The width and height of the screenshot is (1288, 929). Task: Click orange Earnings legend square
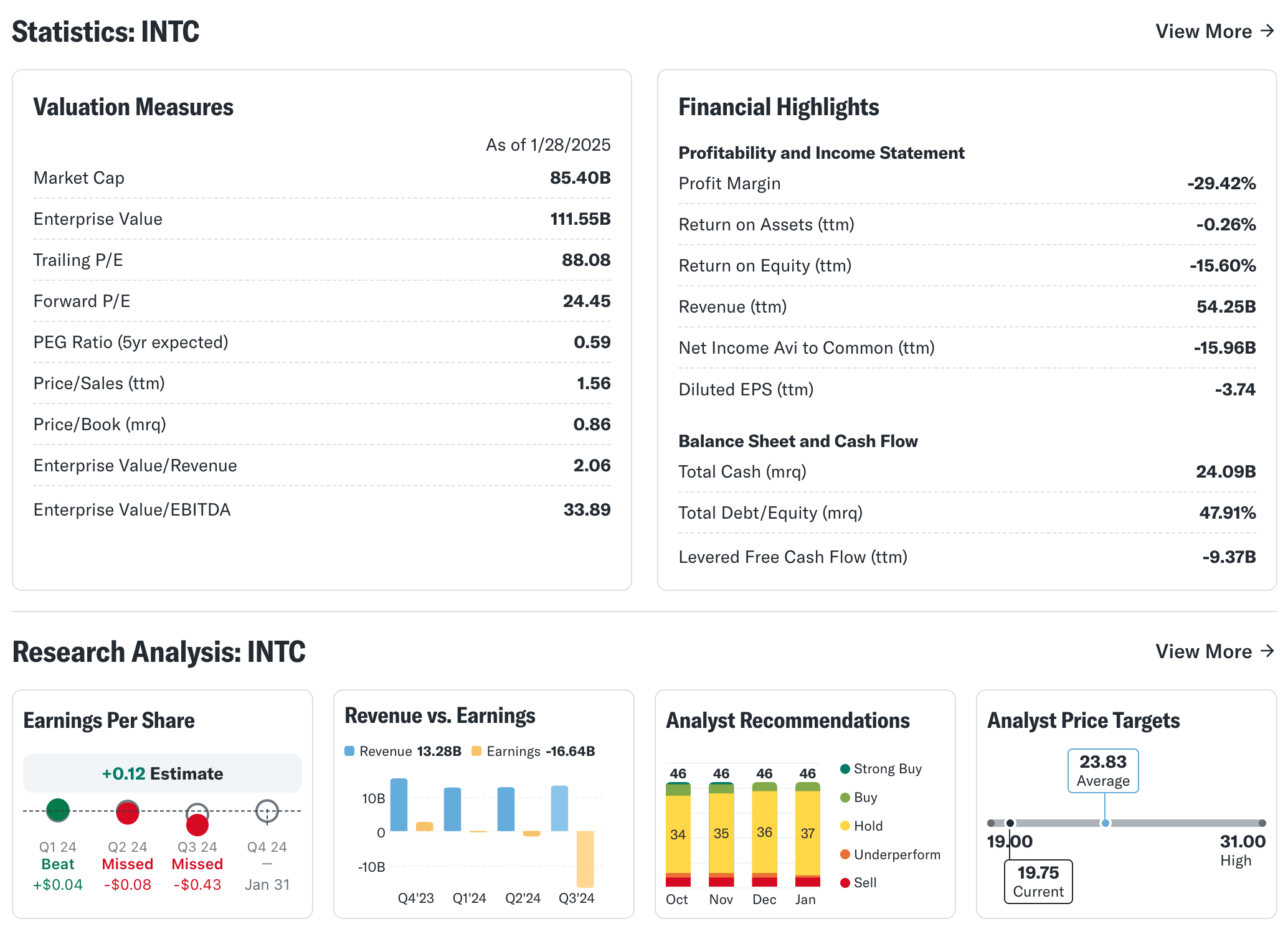[476, 751]
